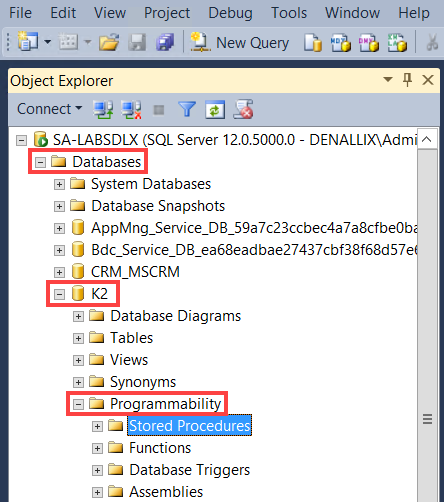The height and width of the screenshot is (502, 444).
Task: Expand the AppMng_Service_DB database
Action: pyautogui.click(x=59, y=228)
